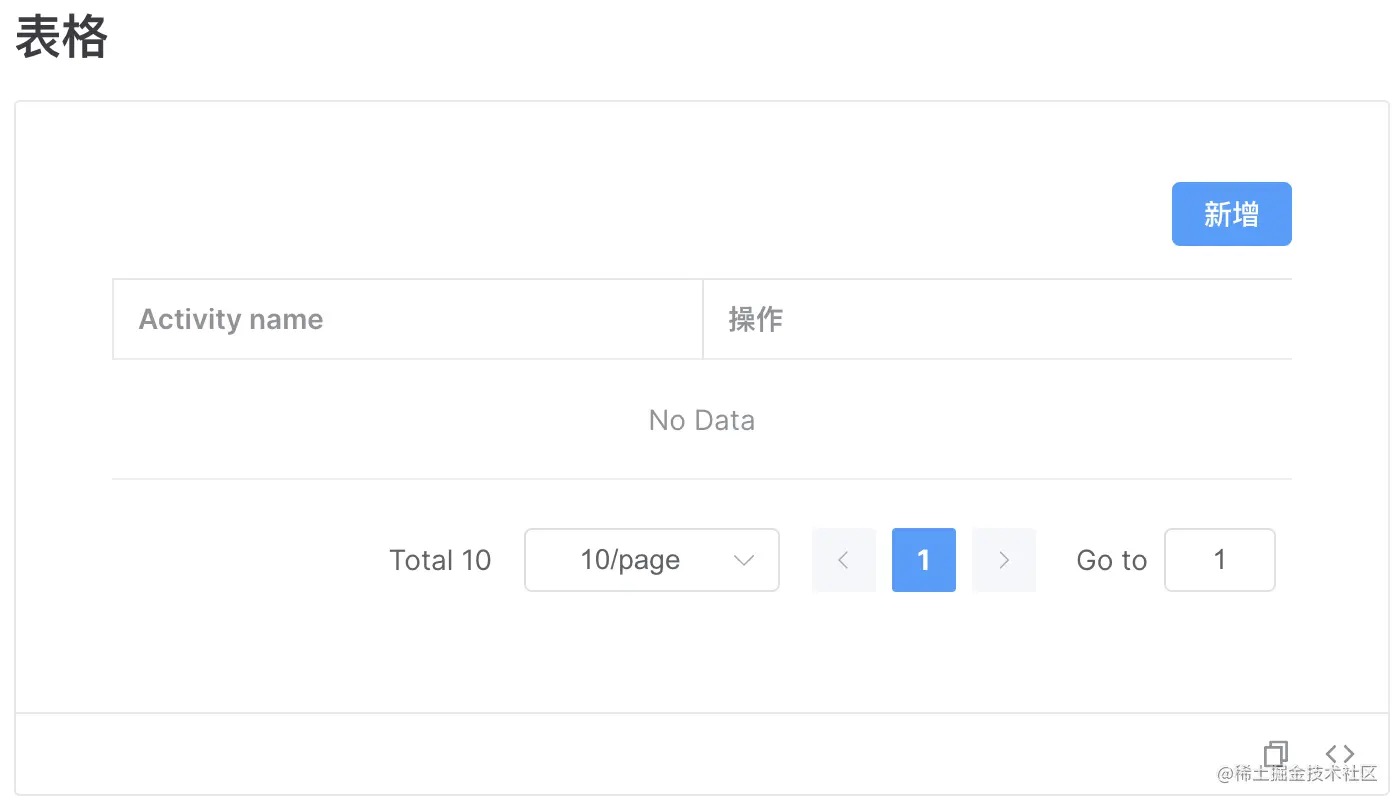The height and width of the screenshot is (806, 1400).
Task: Click the overlapping squares copy icon near watermark
Action: [1276, 753]
